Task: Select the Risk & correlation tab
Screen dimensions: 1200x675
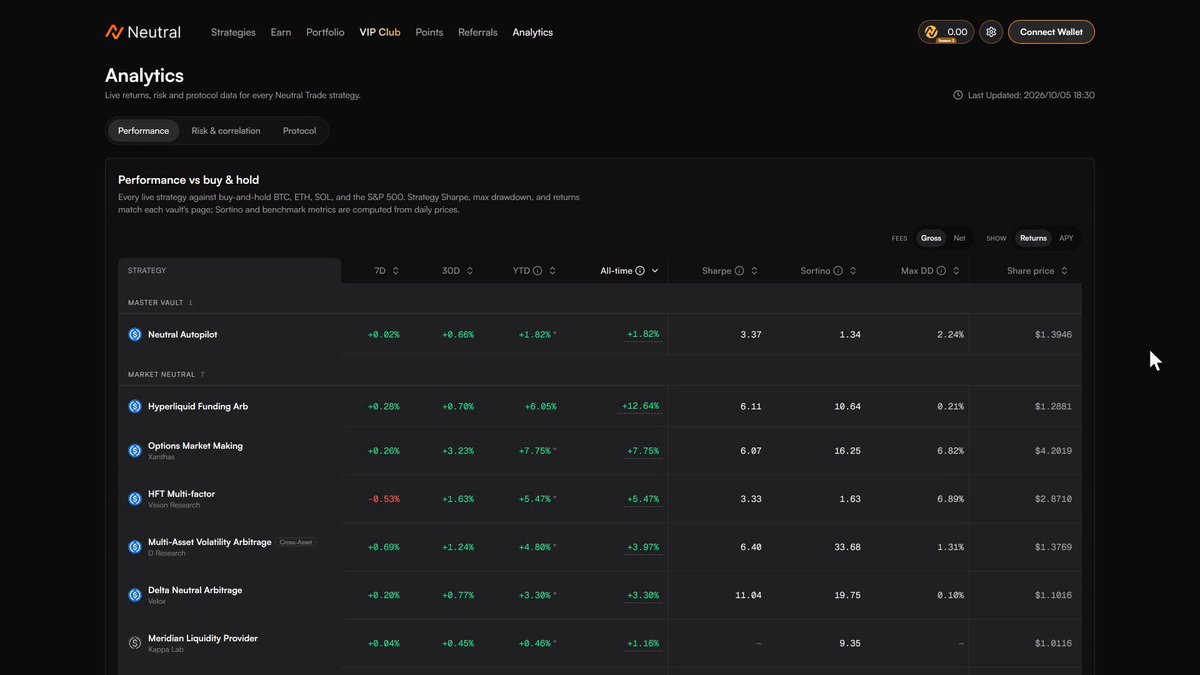Action: click(226, 131)
